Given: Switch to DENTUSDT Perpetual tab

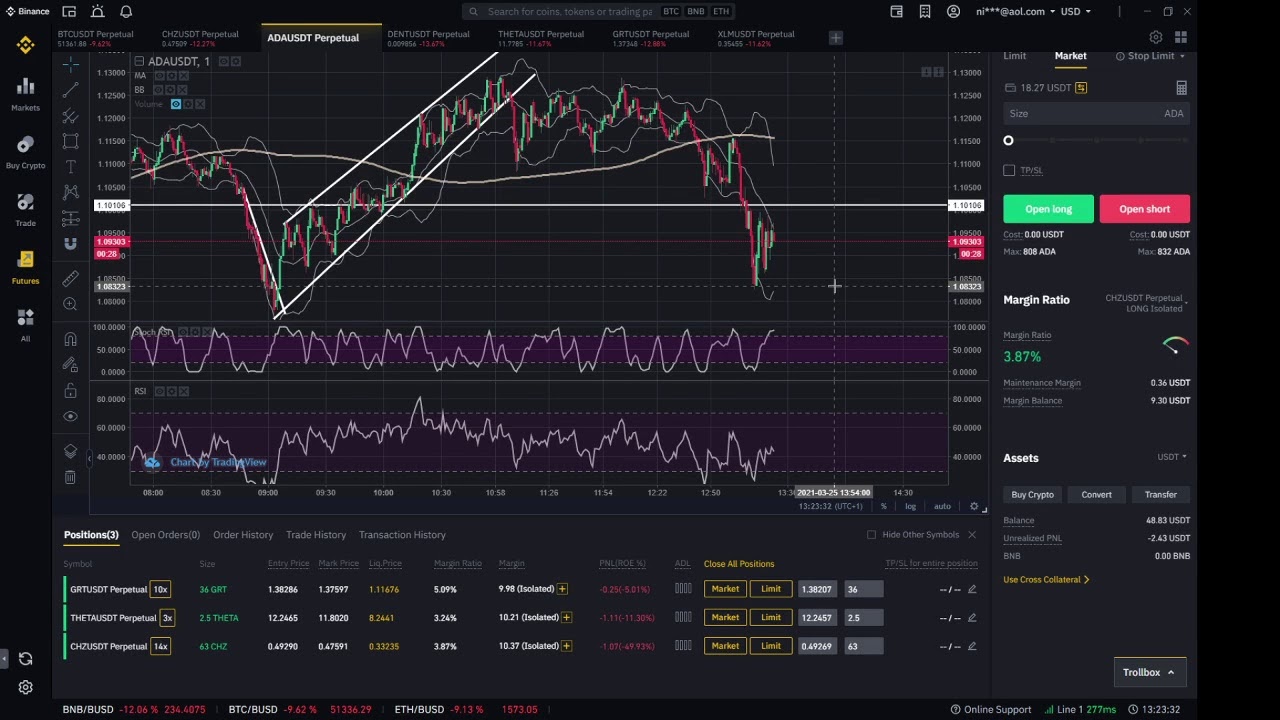Looking at the screenshot, I should pyautogui.click(x=428, y=38).
